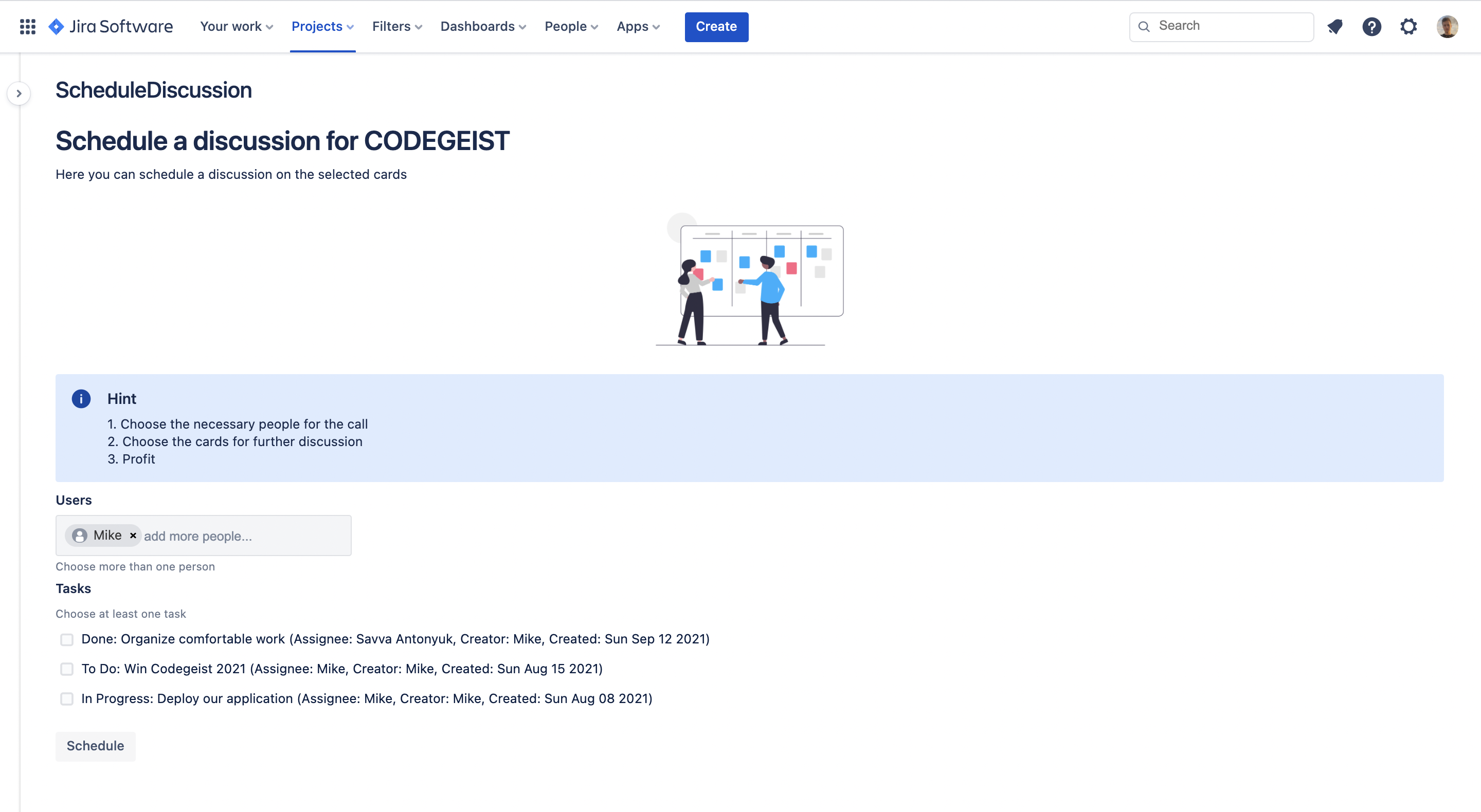Image resolution: width=1481 pixels, height=812 pixels.
Task: Open the settings gear icon
Action: tap(1408, 26)
